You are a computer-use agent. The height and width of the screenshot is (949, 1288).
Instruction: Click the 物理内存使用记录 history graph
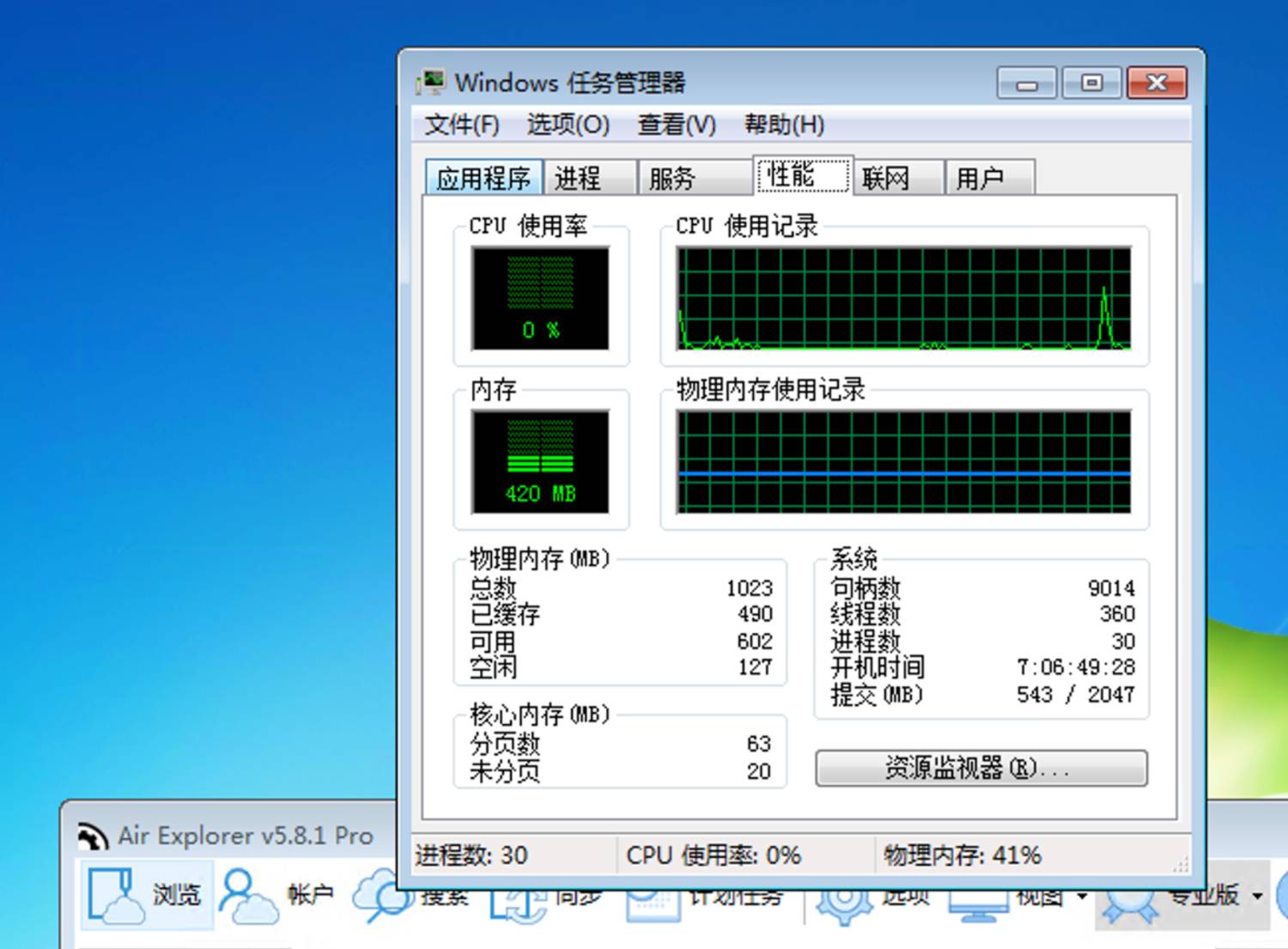pyautogui.click(x=904, y=462)
